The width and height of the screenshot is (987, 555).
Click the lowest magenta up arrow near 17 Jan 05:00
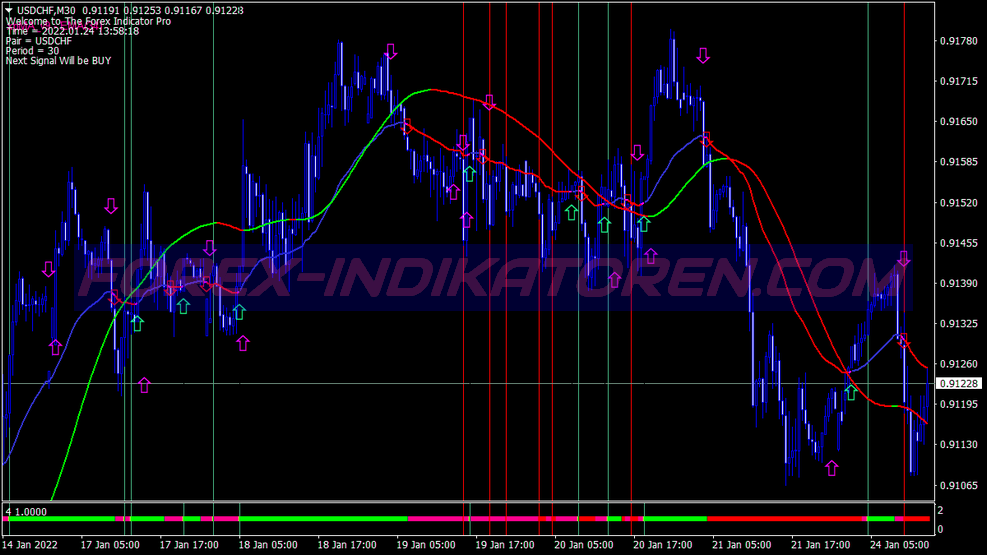coord(144,385)
